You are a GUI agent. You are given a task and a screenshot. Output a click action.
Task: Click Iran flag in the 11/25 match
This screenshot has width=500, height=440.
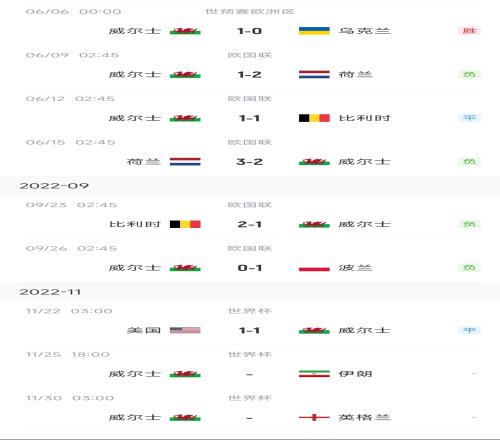pos(314,374)
